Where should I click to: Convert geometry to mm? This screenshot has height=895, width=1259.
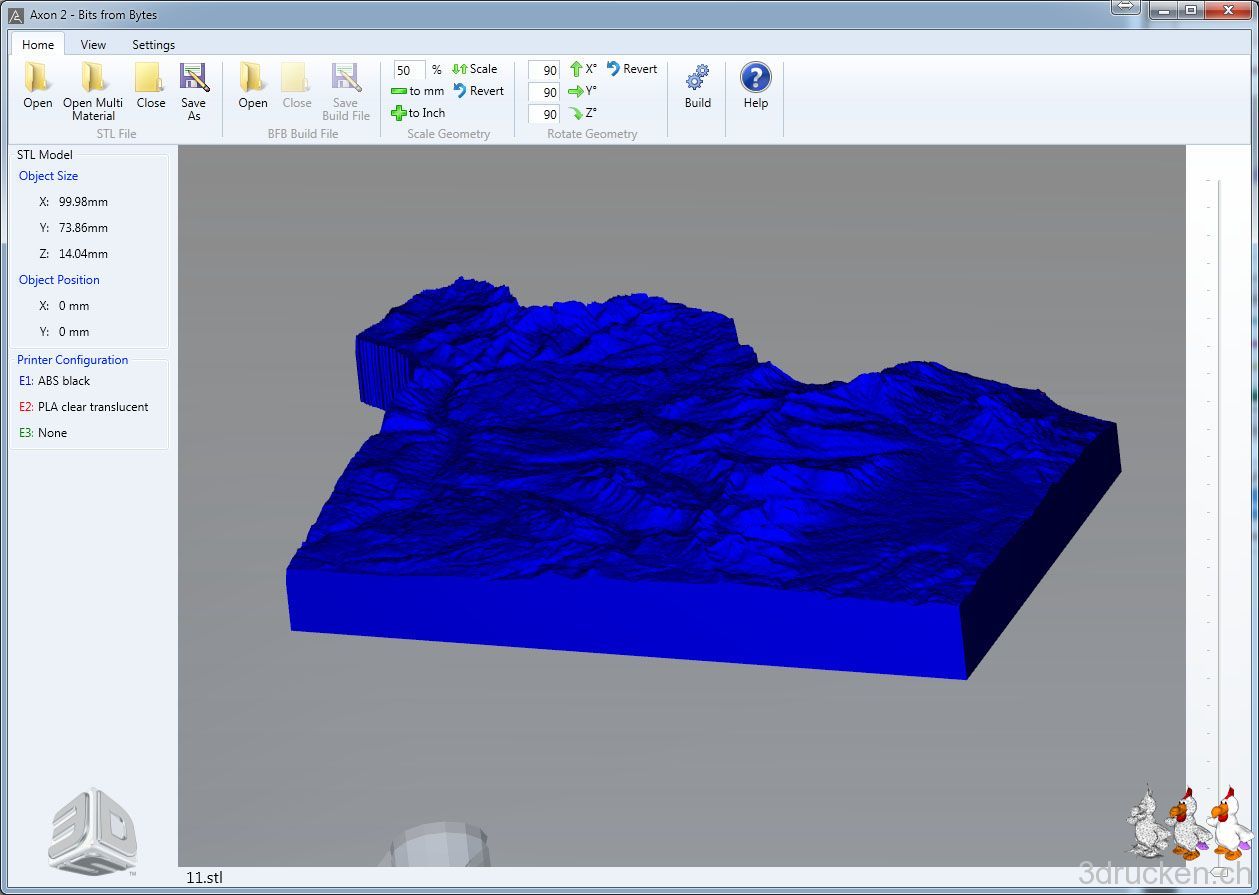[x=417, y=91]
